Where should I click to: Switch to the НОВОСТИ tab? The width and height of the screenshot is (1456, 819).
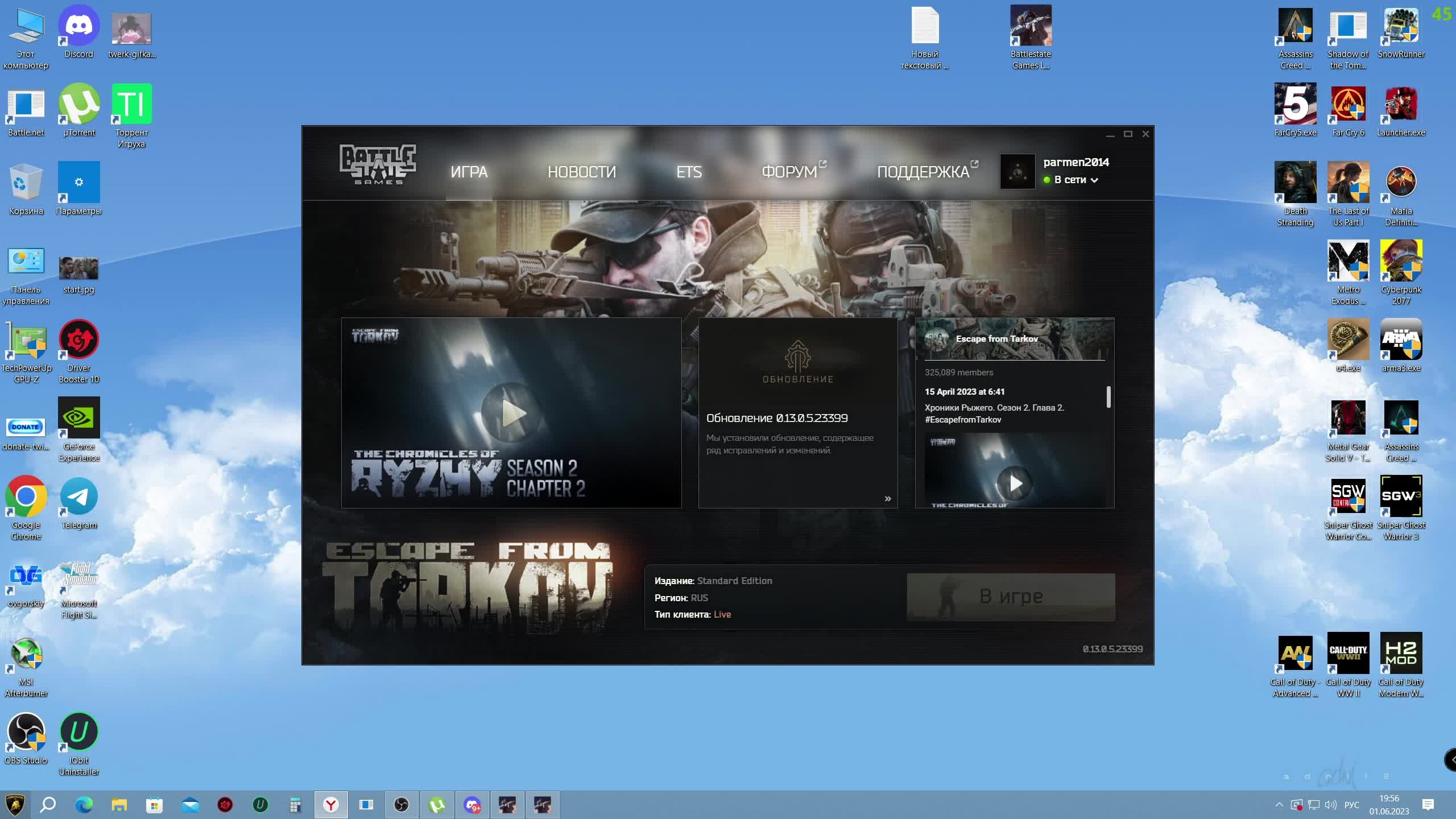tap(581, 172)
